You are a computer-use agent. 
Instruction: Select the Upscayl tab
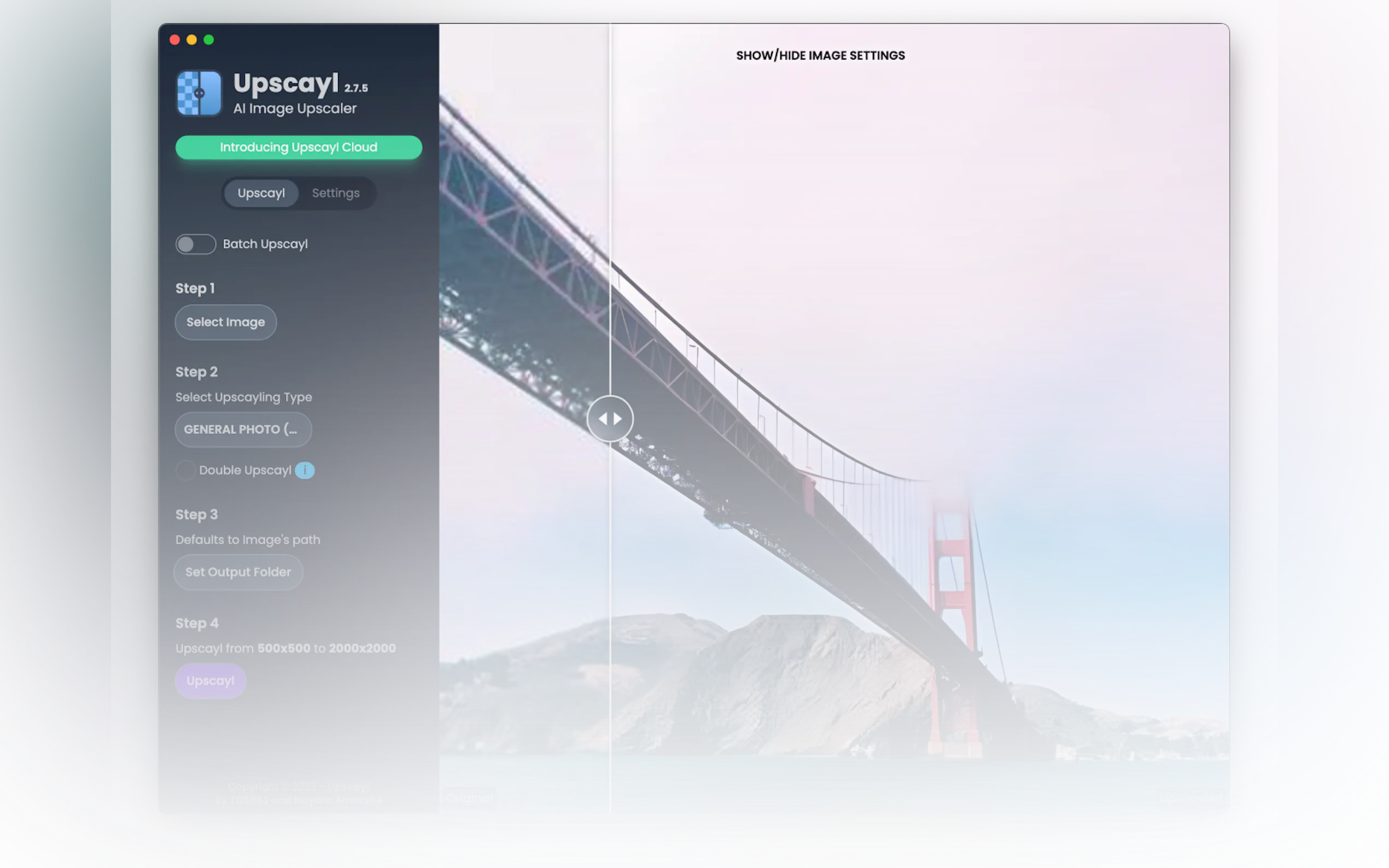(x=261, y=193)
